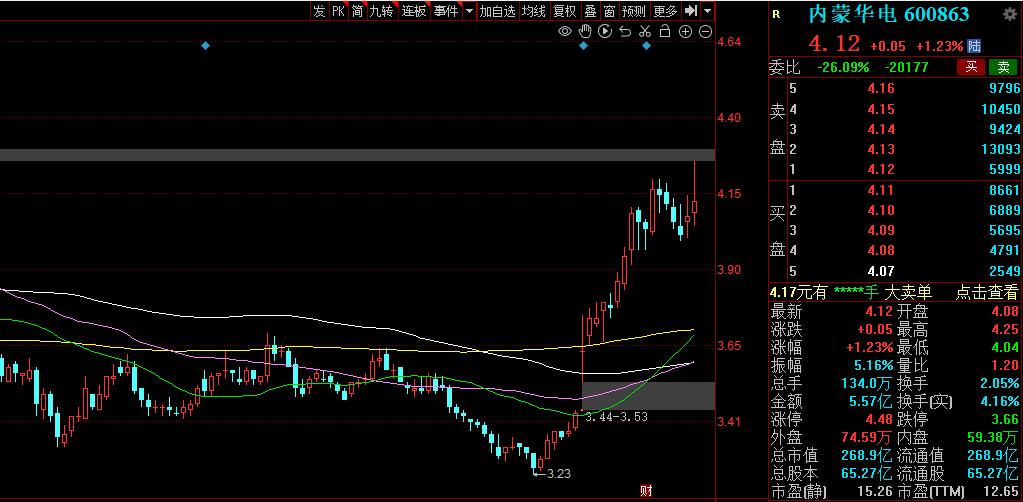
Task: Click the collapse-right arrow icon in toolbar
Action: point(691,11)
